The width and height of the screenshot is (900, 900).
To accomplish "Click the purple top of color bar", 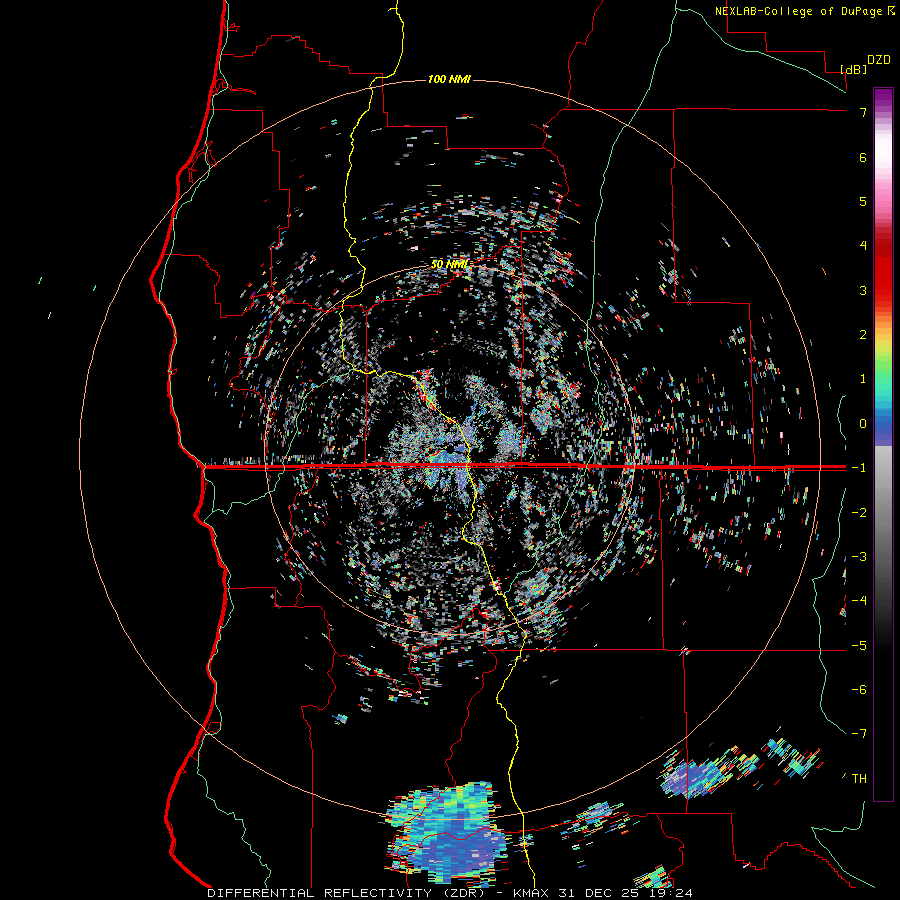I will [883, 98].
